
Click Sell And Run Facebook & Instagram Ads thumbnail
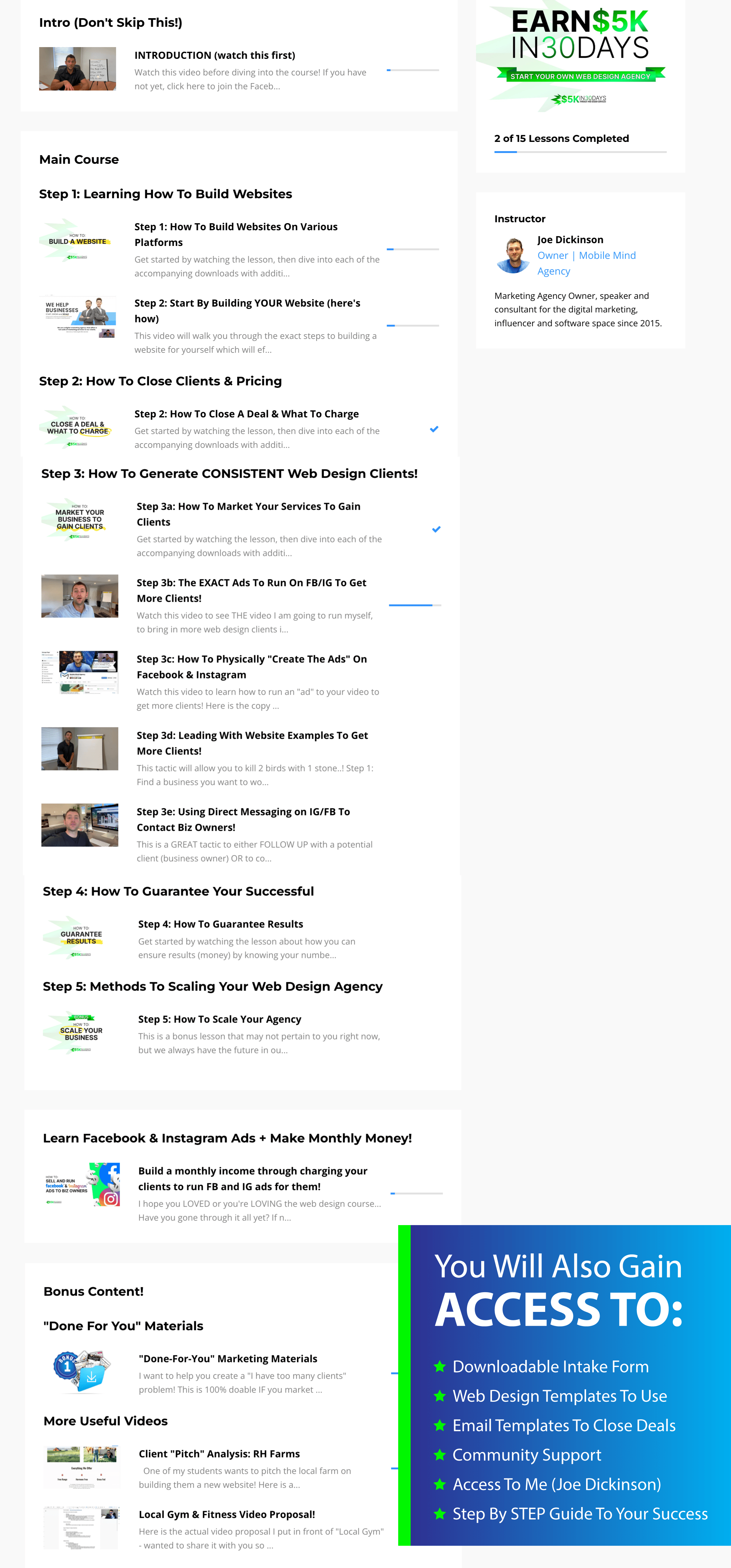point(82,1184)
